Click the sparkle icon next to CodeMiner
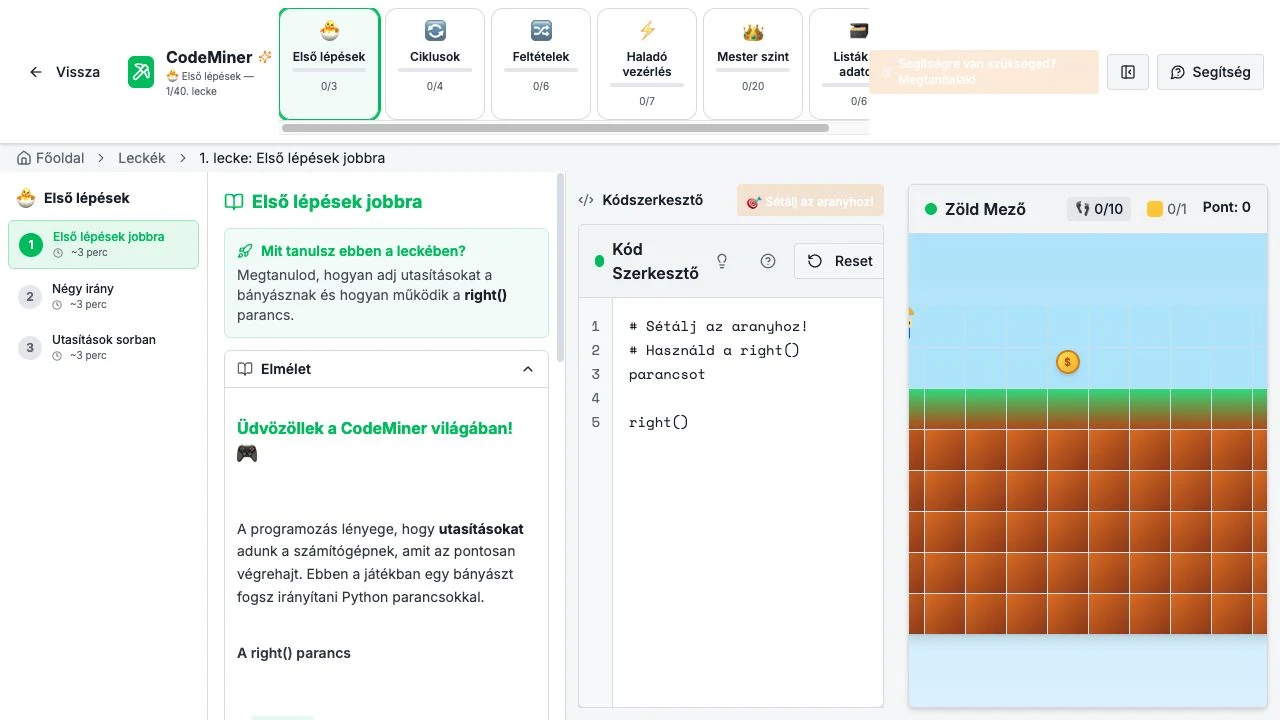The width and height of the screenshot is (1280, 720). pyautogui.click(x=265, y=57)
